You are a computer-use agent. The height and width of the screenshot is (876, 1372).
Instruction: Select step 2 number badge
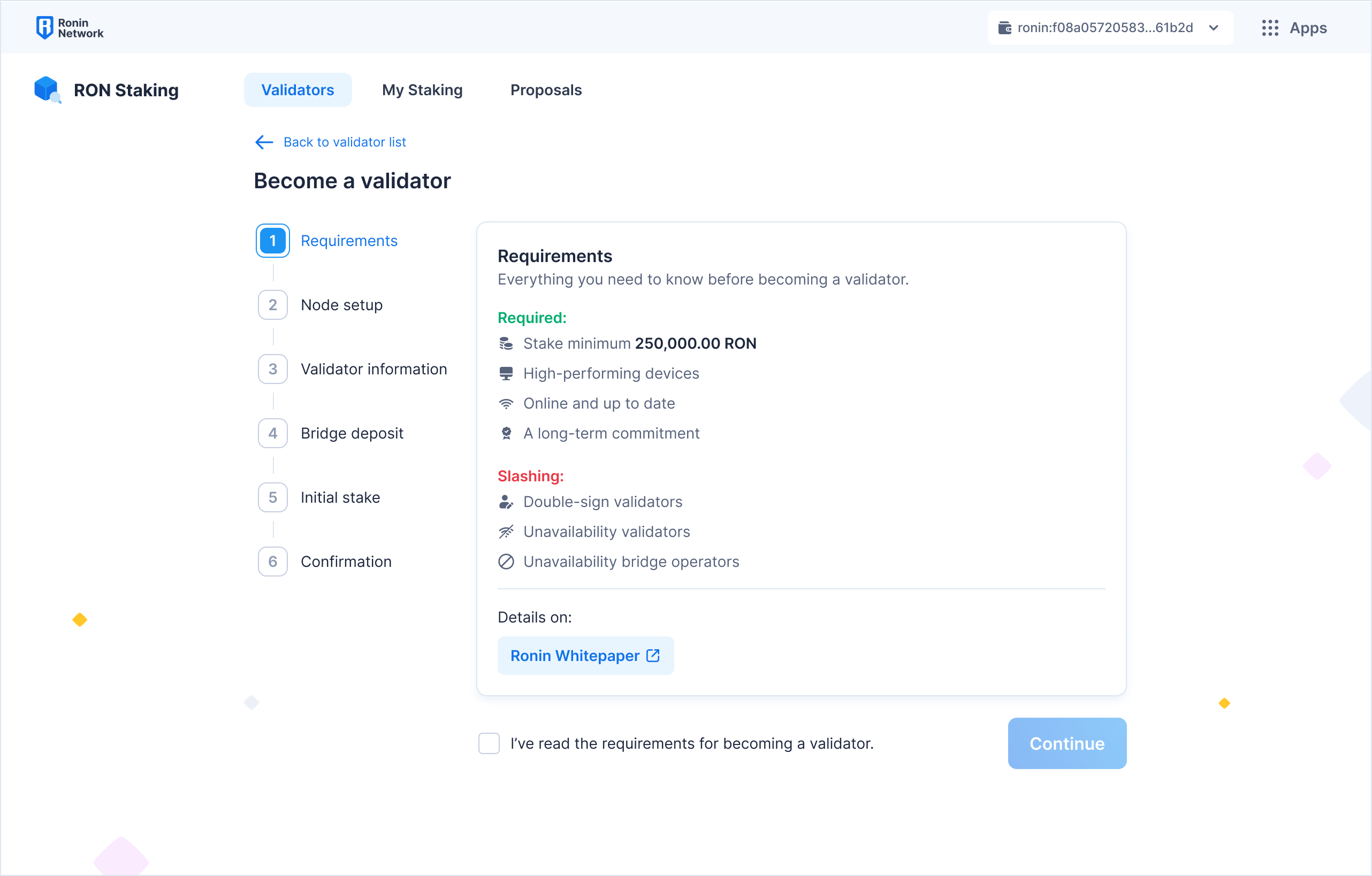(x=273, y=305)
